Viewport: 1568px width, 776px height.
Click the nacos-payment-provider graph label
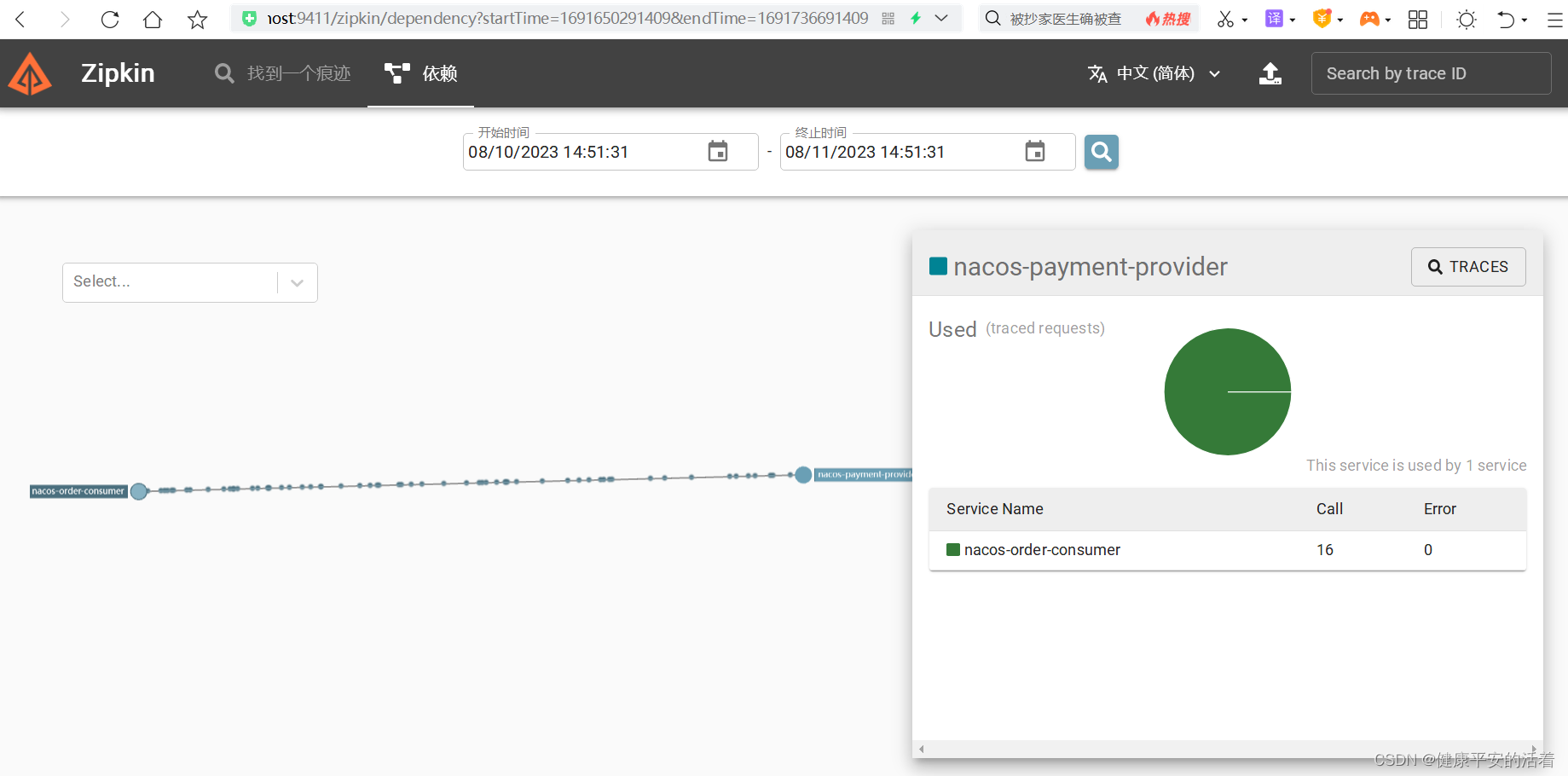coord(863,475)
